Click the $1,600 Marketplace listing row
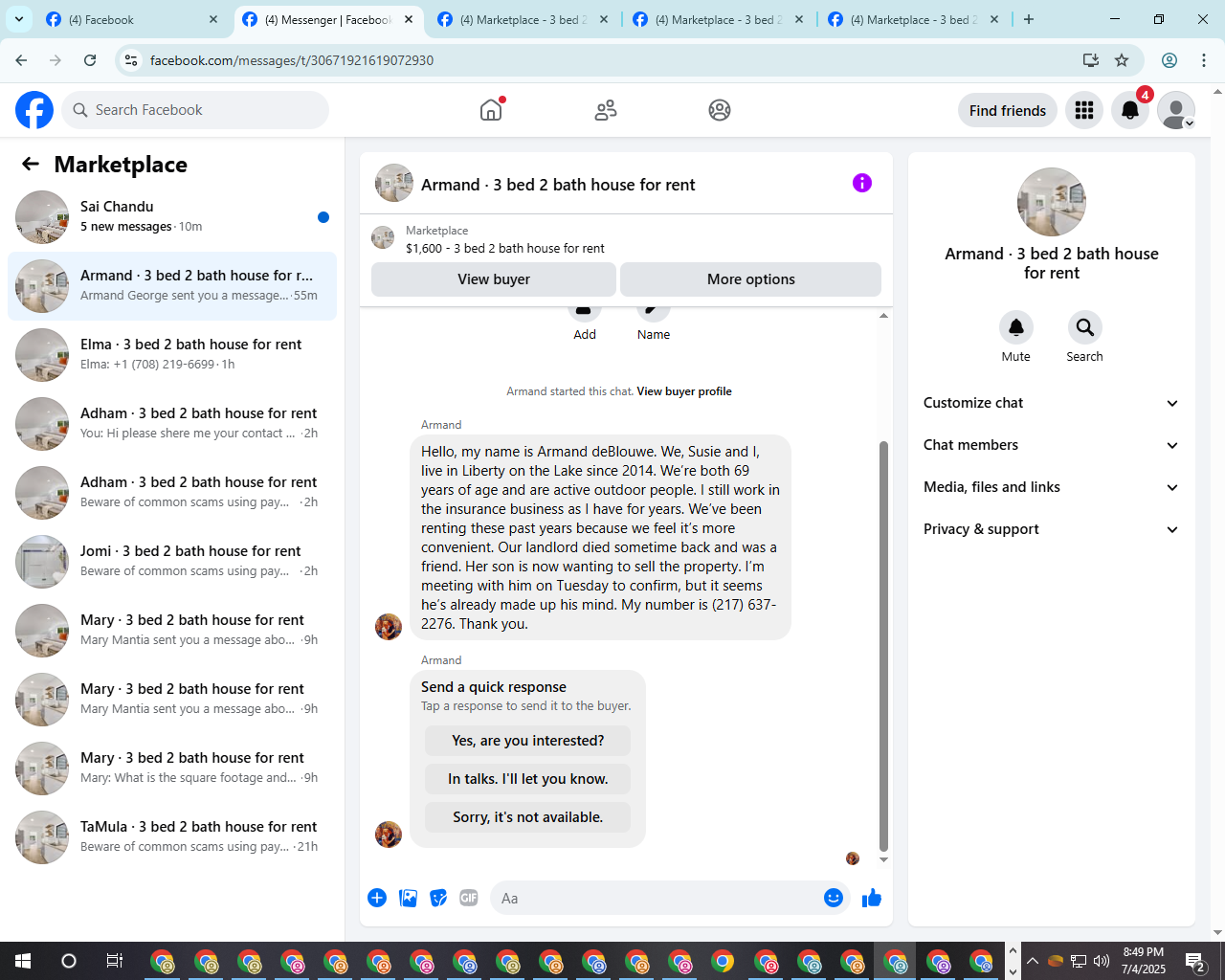The width and height of the screenshot is (1225, 980). point(626,239)
